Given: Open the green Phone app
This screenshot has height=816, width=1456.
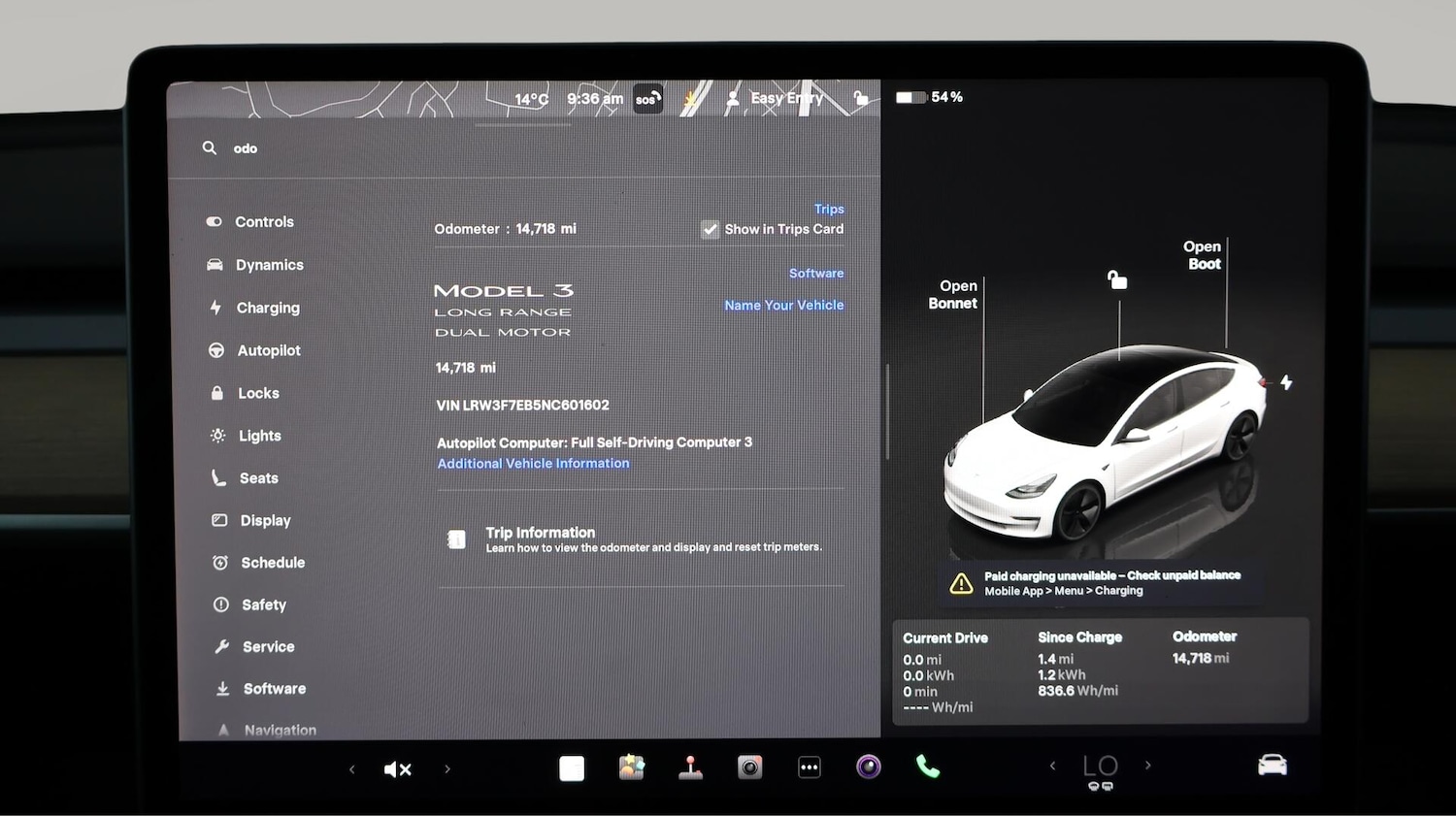Looking at the screenshot, I should coord(928,767).
